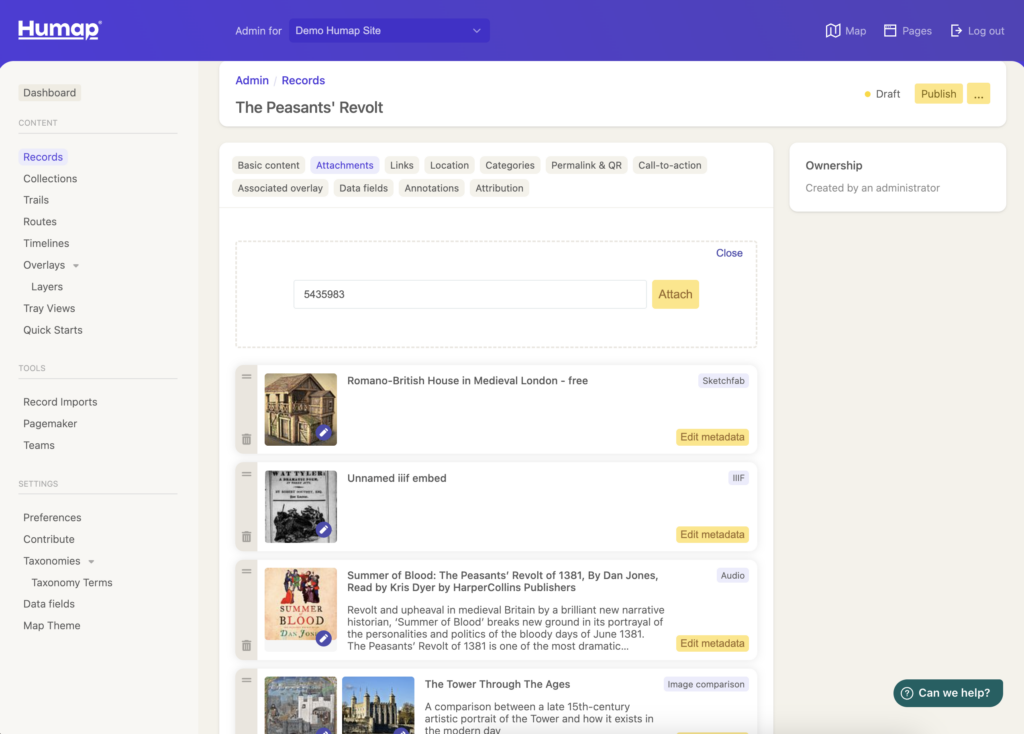Switch to the Basic content tab
Screen dimensions: 1024x734
(x=268, y=165)
